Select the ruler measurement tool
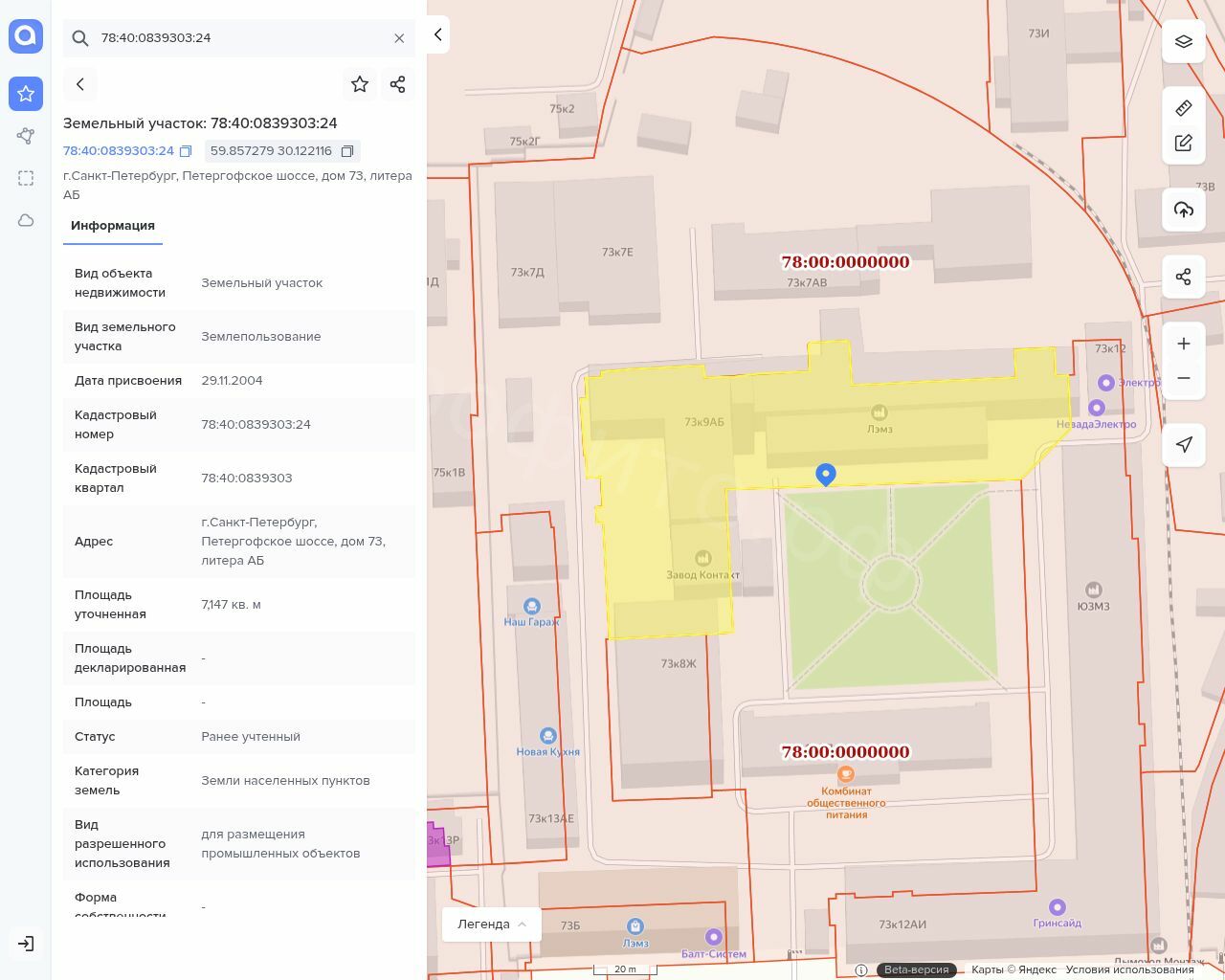The height and width of the screenshot is (980, 1225). 1184,108
